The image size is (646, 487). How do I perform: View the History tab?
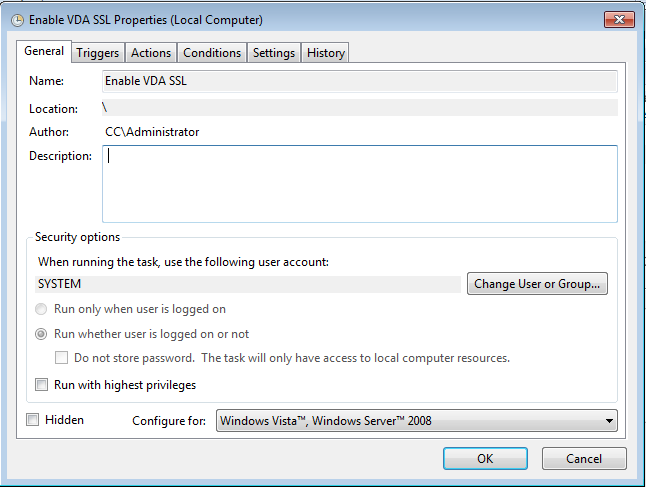click(326, 53)
